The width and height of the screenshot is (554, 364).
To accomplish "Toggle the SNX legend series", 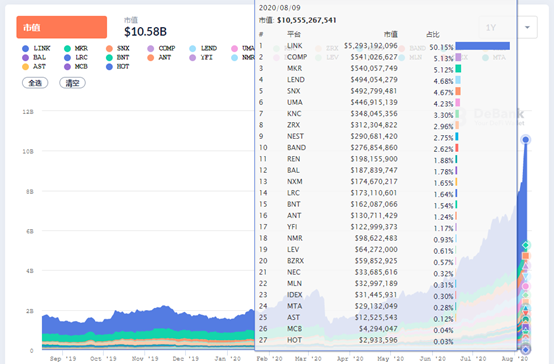I will [118, 48].
